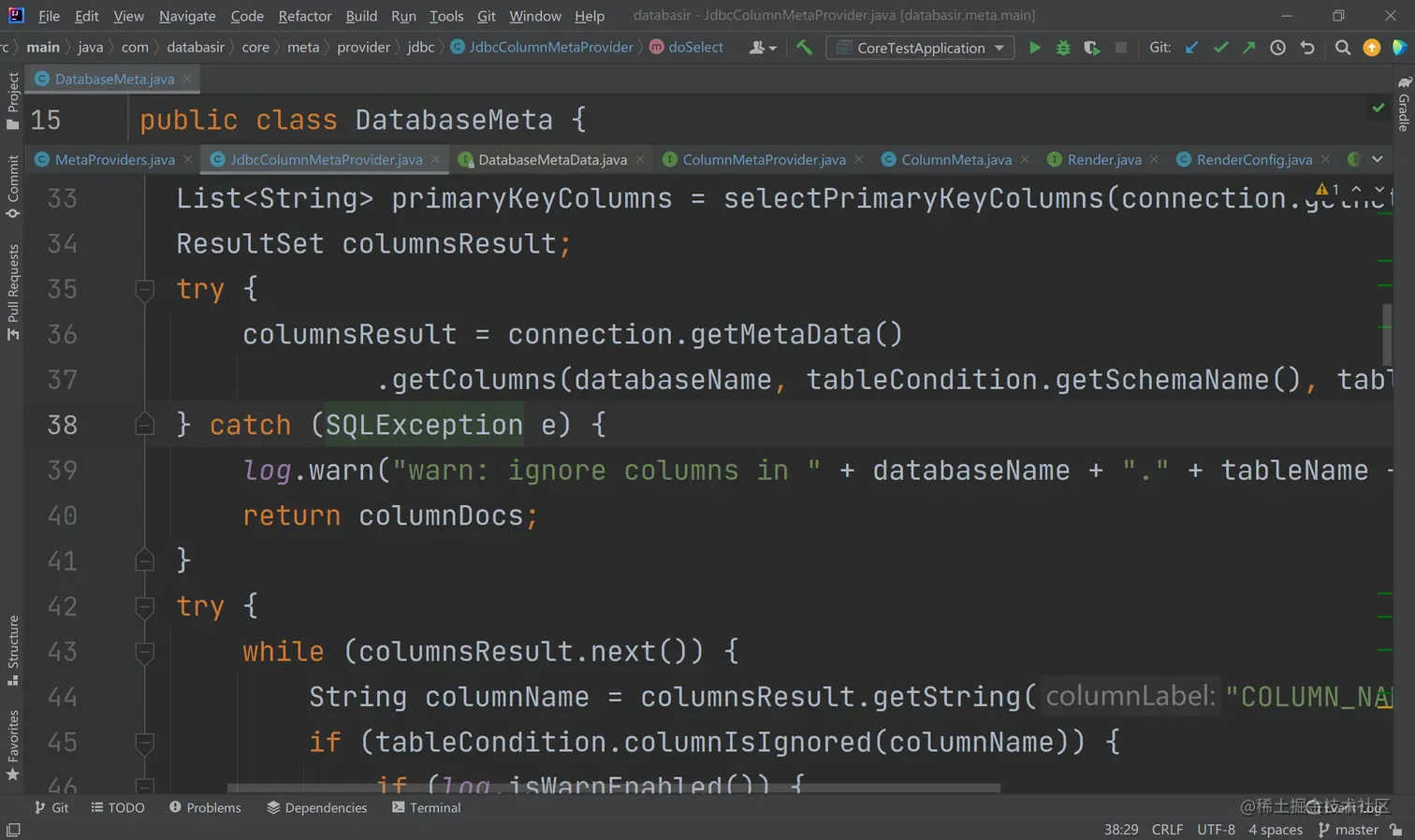This screenshot has width=1415, height=840.
Task: Run CoreTestApplication with the green play icon
Action: click(1034, 48)
